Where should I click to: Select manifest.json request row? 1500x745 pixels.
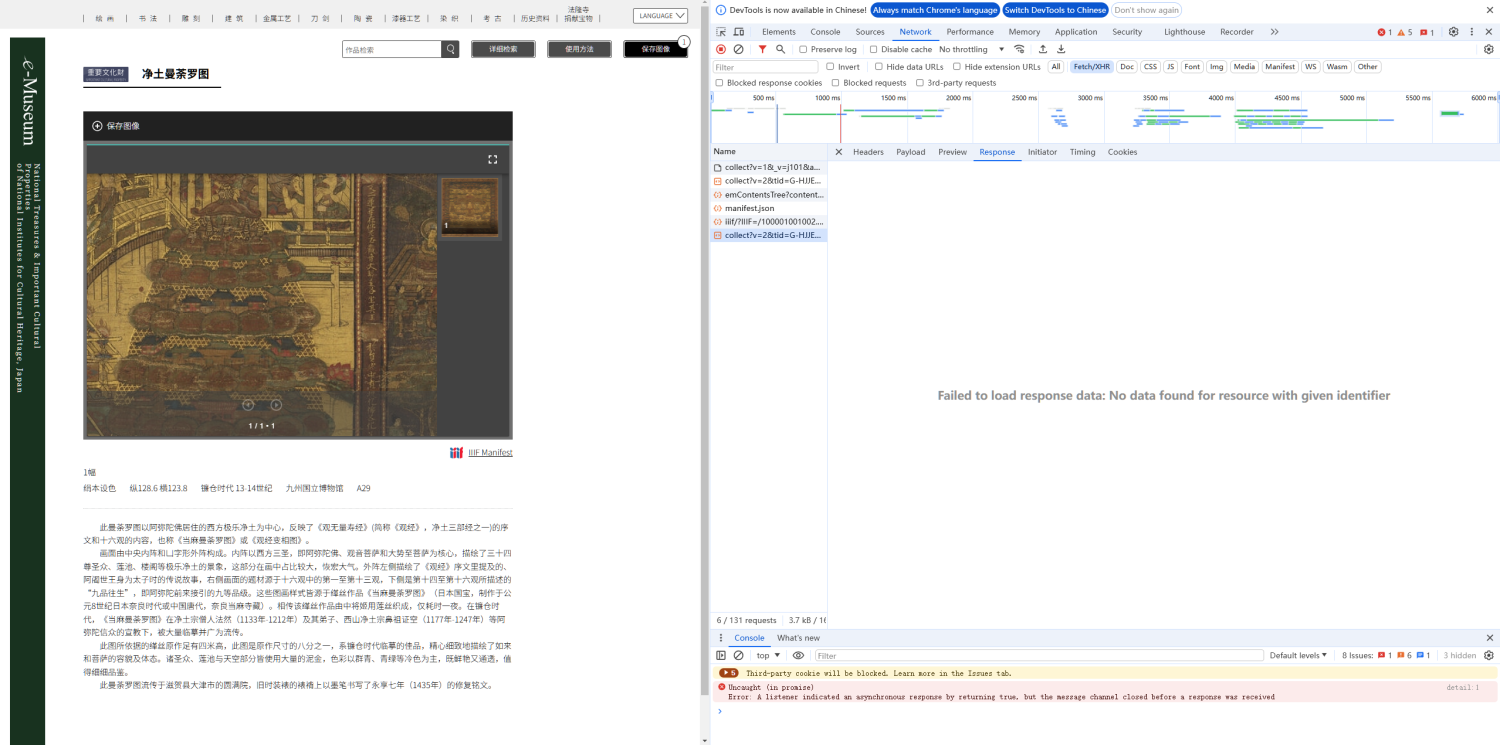768,208
